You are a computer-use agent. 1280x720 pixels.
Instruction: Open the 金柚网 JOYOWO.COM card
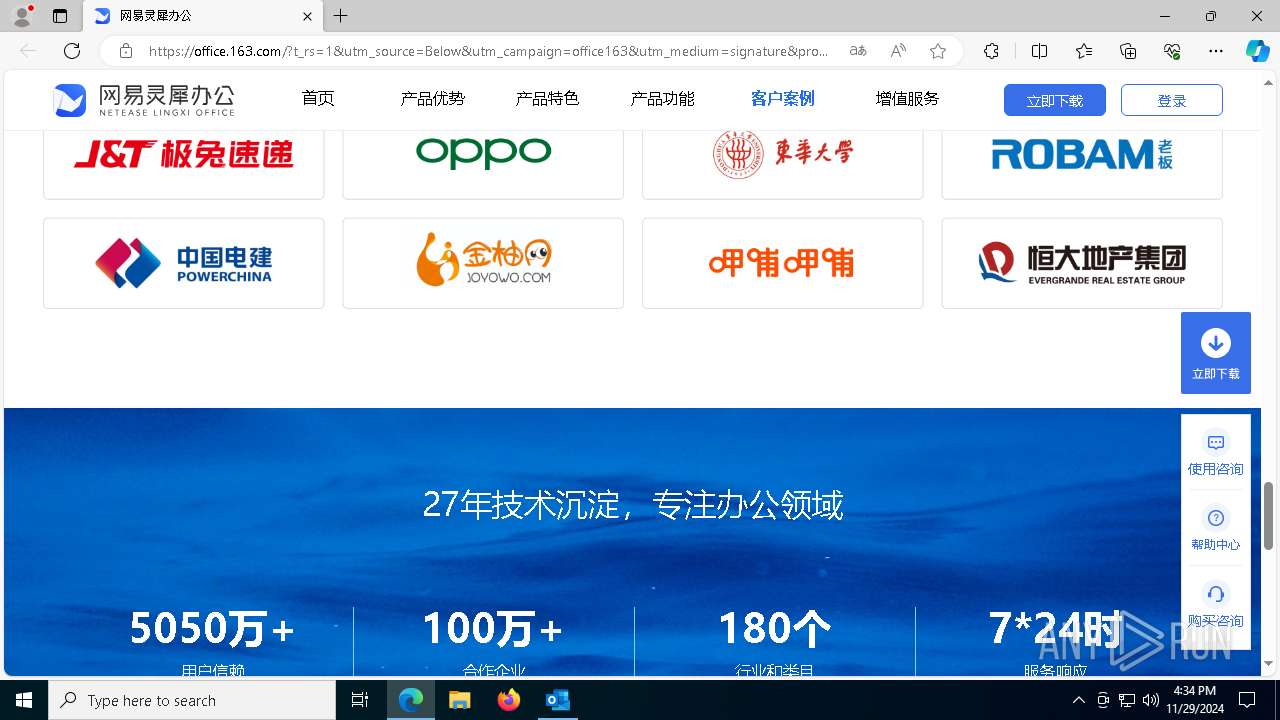(x=483, y=263)
